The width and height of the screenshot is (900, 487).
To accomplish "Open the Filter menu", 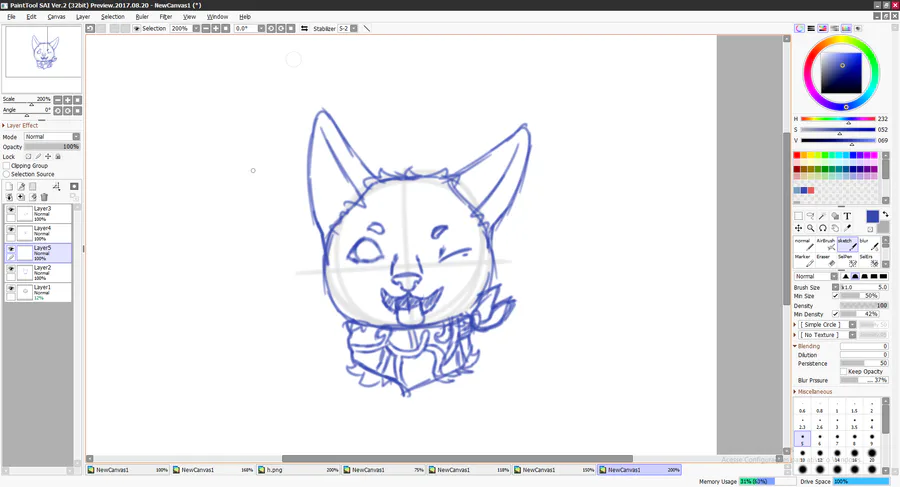I will tap(166, 17).
